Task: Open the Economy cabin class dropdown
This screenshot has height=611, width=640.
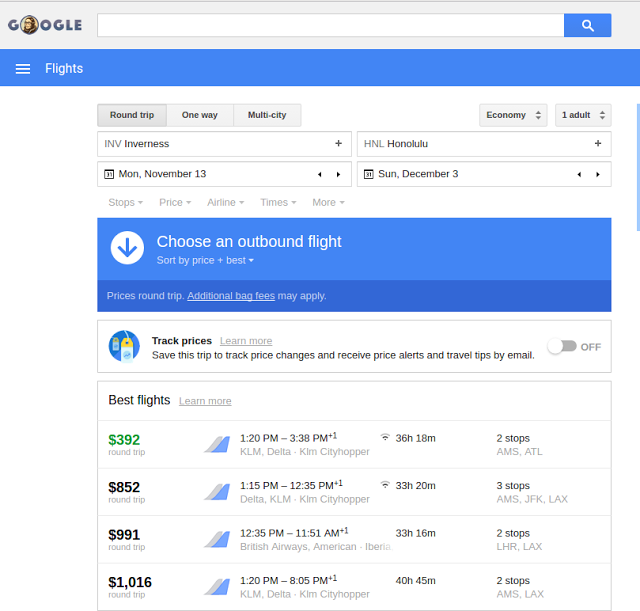Action: pyautogui.click(x=513, y=115)
